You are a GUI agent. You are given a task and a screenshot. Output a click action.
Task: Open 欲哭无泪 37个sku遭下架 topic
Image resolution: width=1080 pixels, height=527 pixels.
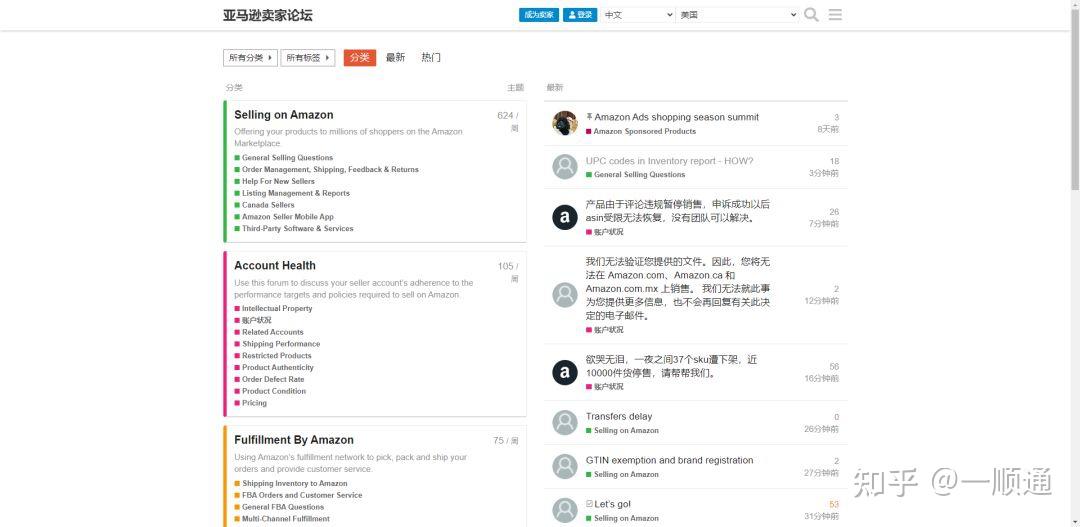point(672,367)
